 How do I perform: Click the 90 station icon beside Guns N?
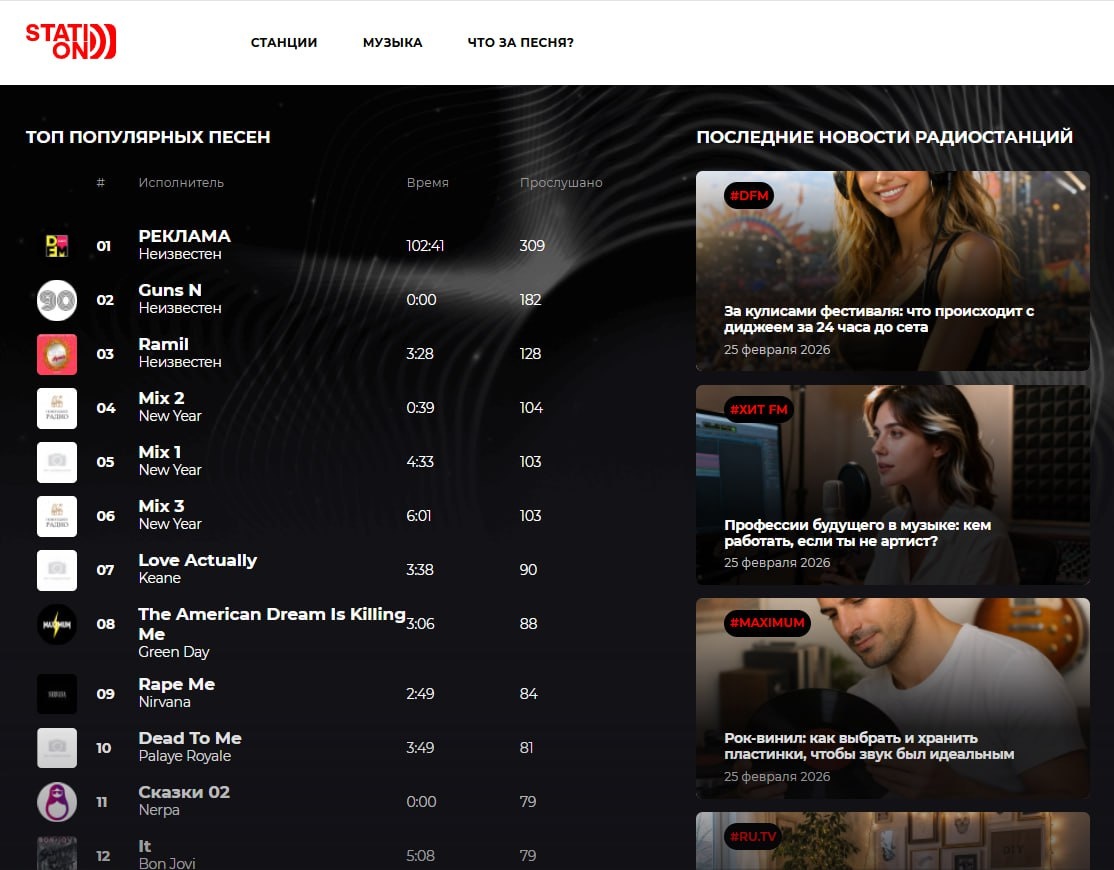tap(57, 300)
